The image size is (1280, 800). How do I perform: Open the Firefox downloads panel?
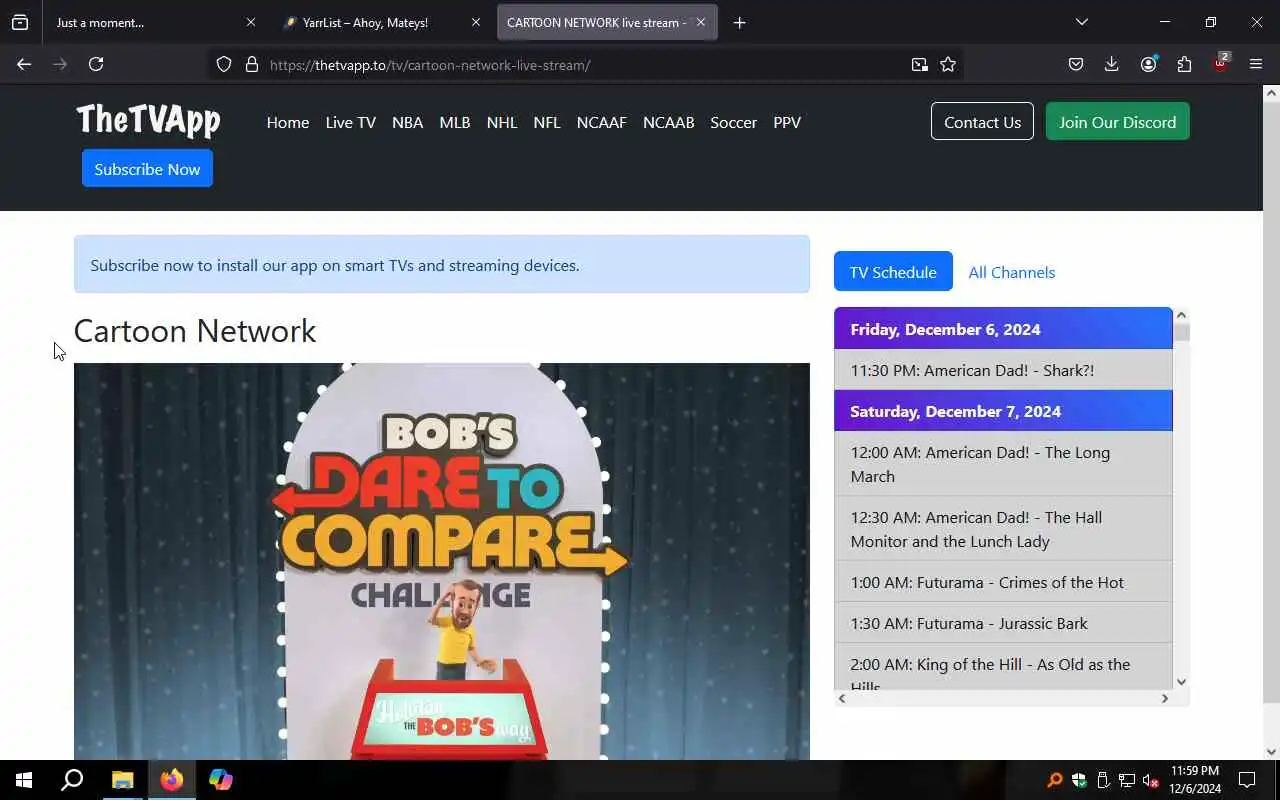[1111, 64]
